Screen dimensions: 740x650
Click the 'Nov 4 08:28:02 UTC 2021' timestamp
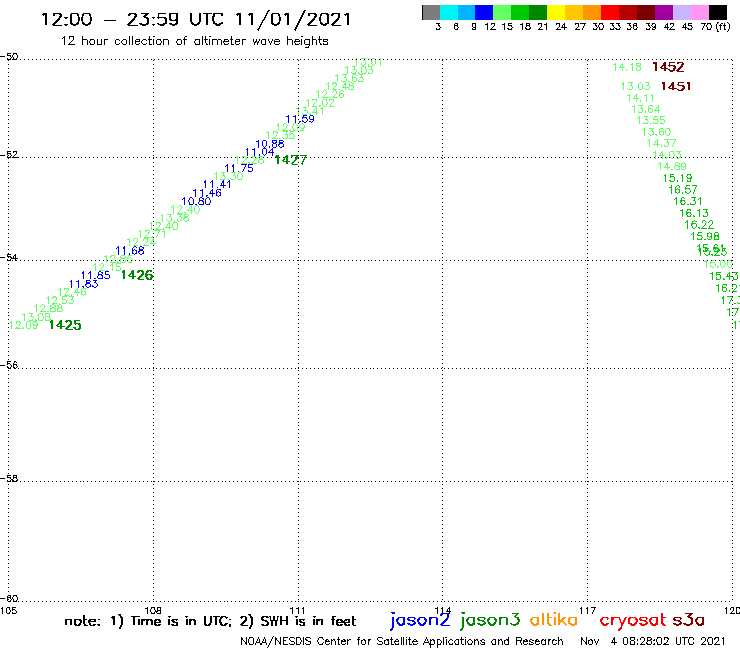click(x=652, y=641)
